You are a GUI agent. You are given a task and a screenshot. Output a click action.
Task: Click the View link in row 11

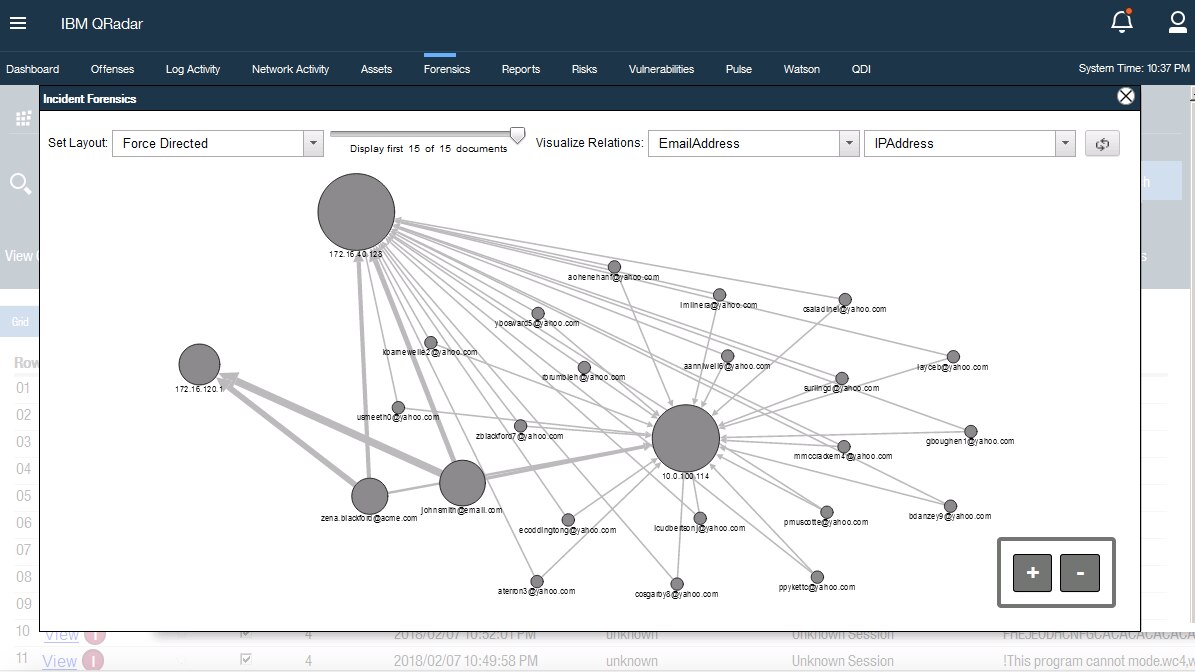[x=59, y=661]
